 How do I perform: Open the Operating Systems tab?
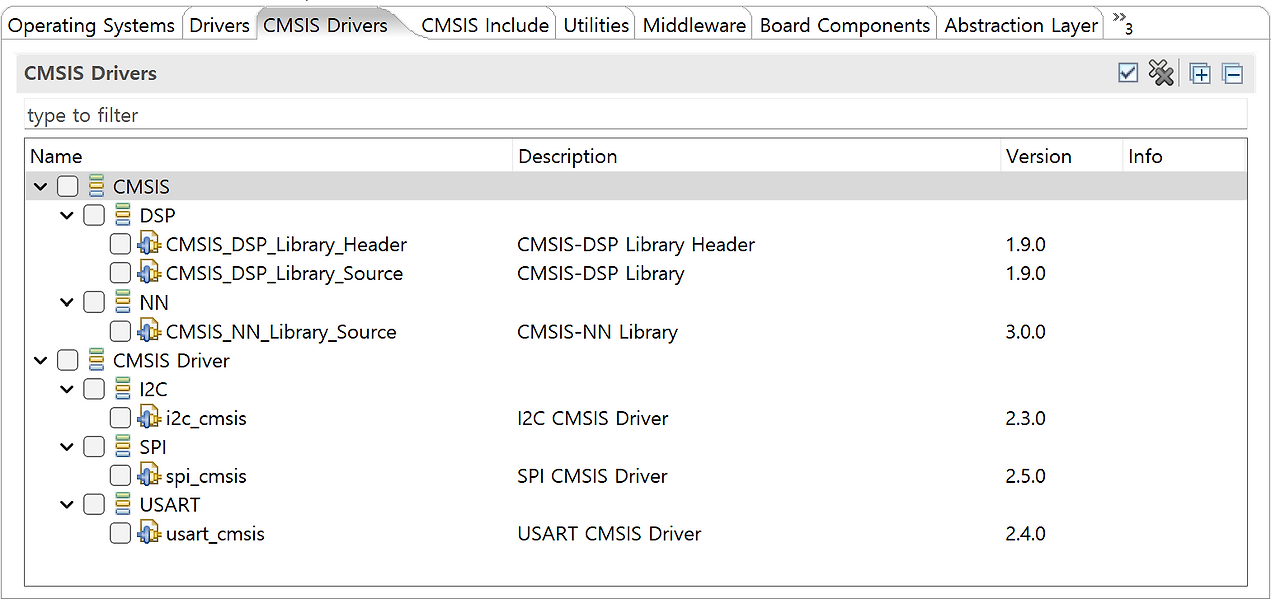pos(91,25)
